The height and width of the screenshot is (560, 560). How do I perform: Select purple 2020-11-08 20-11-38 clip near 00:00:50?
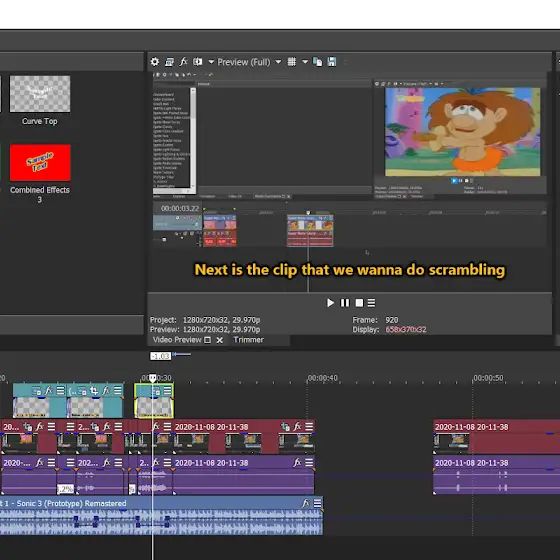point(496,475)
